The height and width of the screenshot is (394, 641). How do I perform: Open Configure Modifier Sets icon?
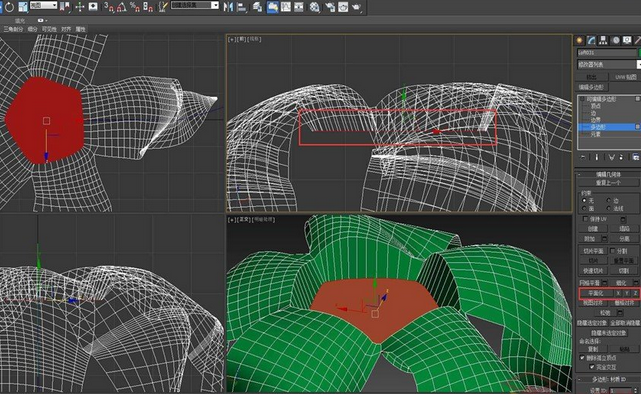click(636, 157)
